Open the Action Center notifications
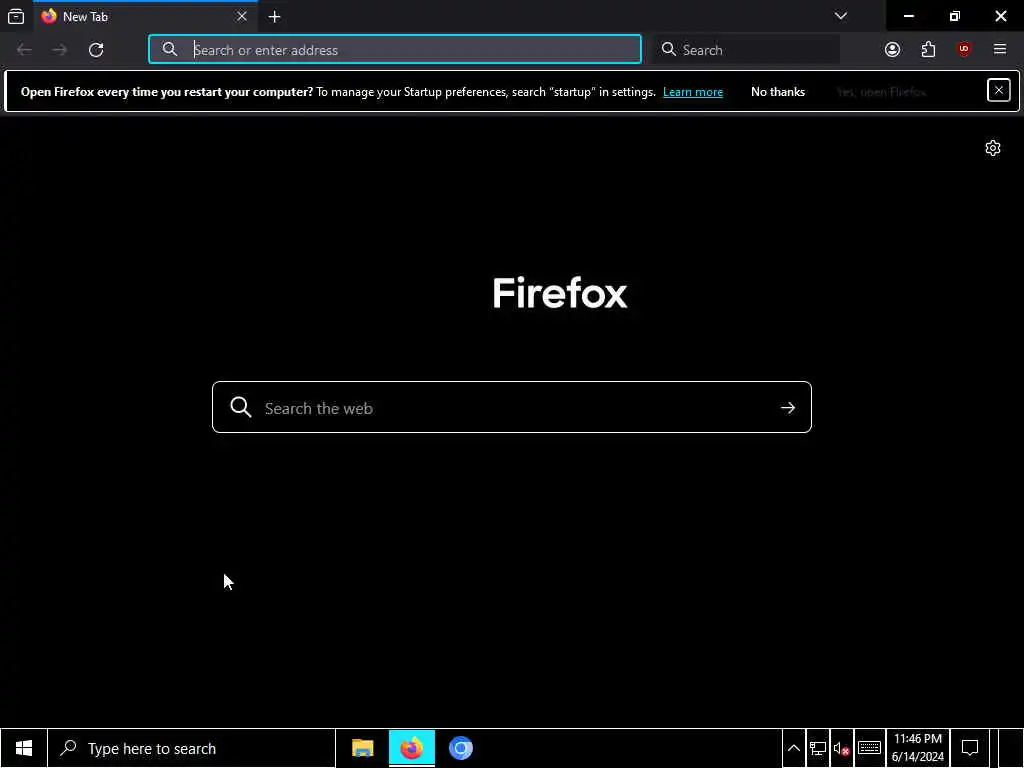The height and width of the screenshot is (768, 1024). click(x=970, y=748)
